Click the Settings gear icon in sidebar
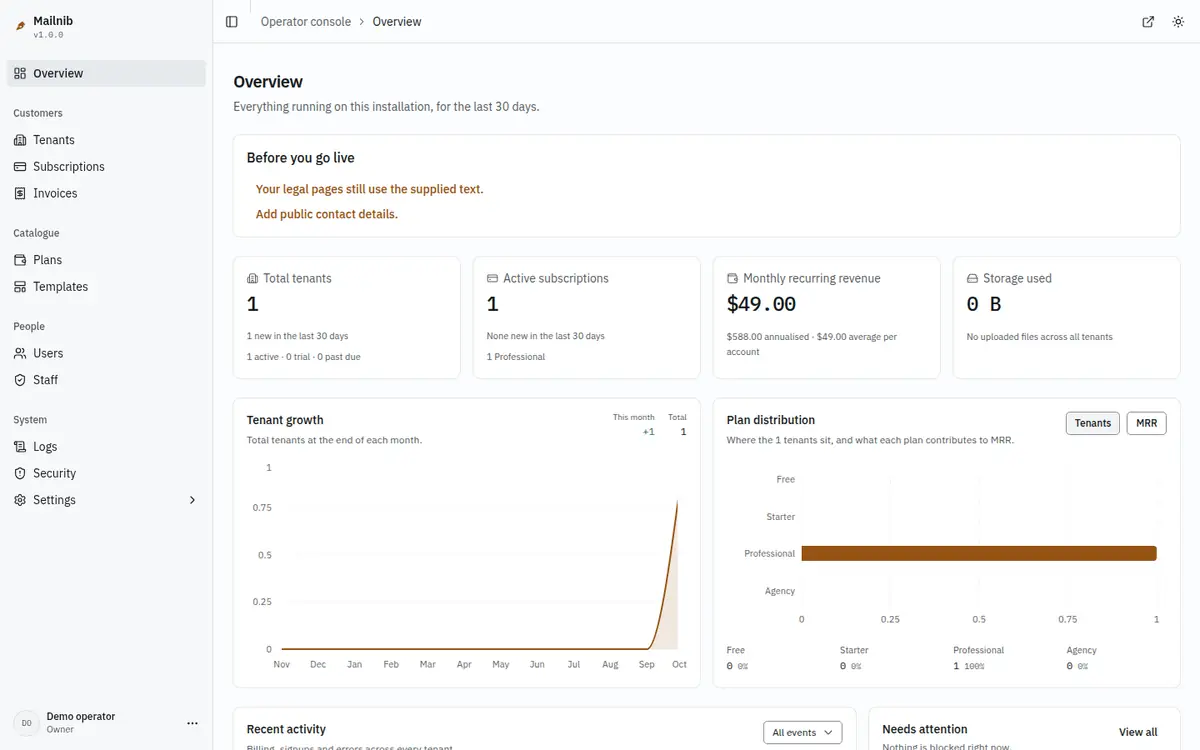 tap(20, 500)
